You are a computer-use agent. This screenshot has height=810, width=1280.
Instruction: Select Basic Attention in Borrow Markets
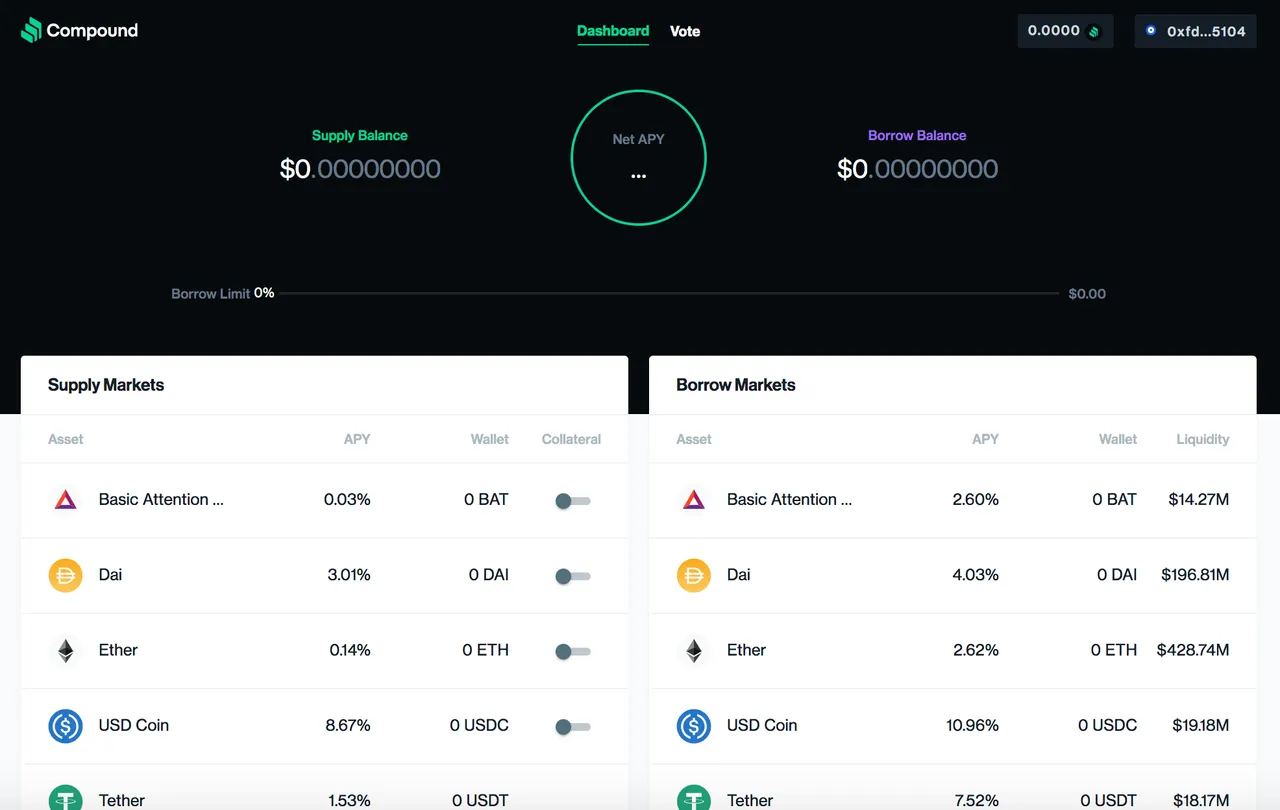coord(789,499)
